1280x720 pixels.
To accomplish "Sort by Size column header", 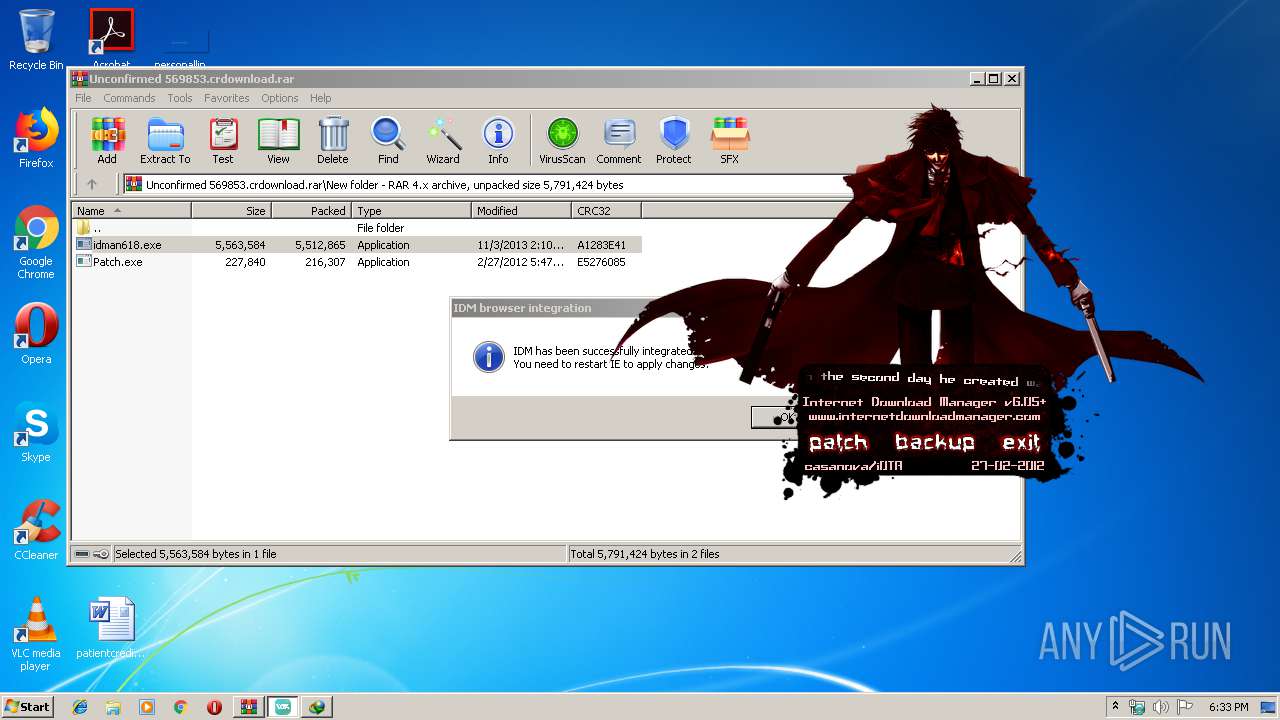I will pyautogui.click(x=232, y=210).
